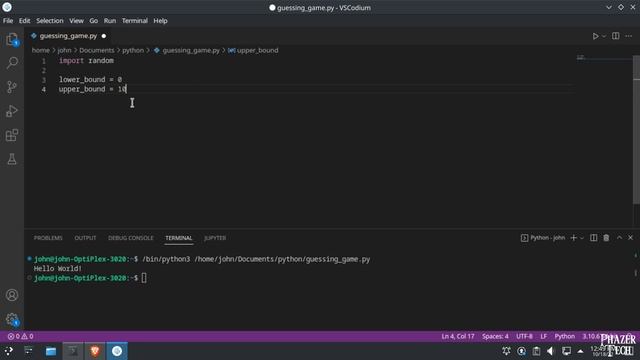Click 'upper_bound' symbol breadcrumb
Screen dimensions: 640x360
point(258,50)
